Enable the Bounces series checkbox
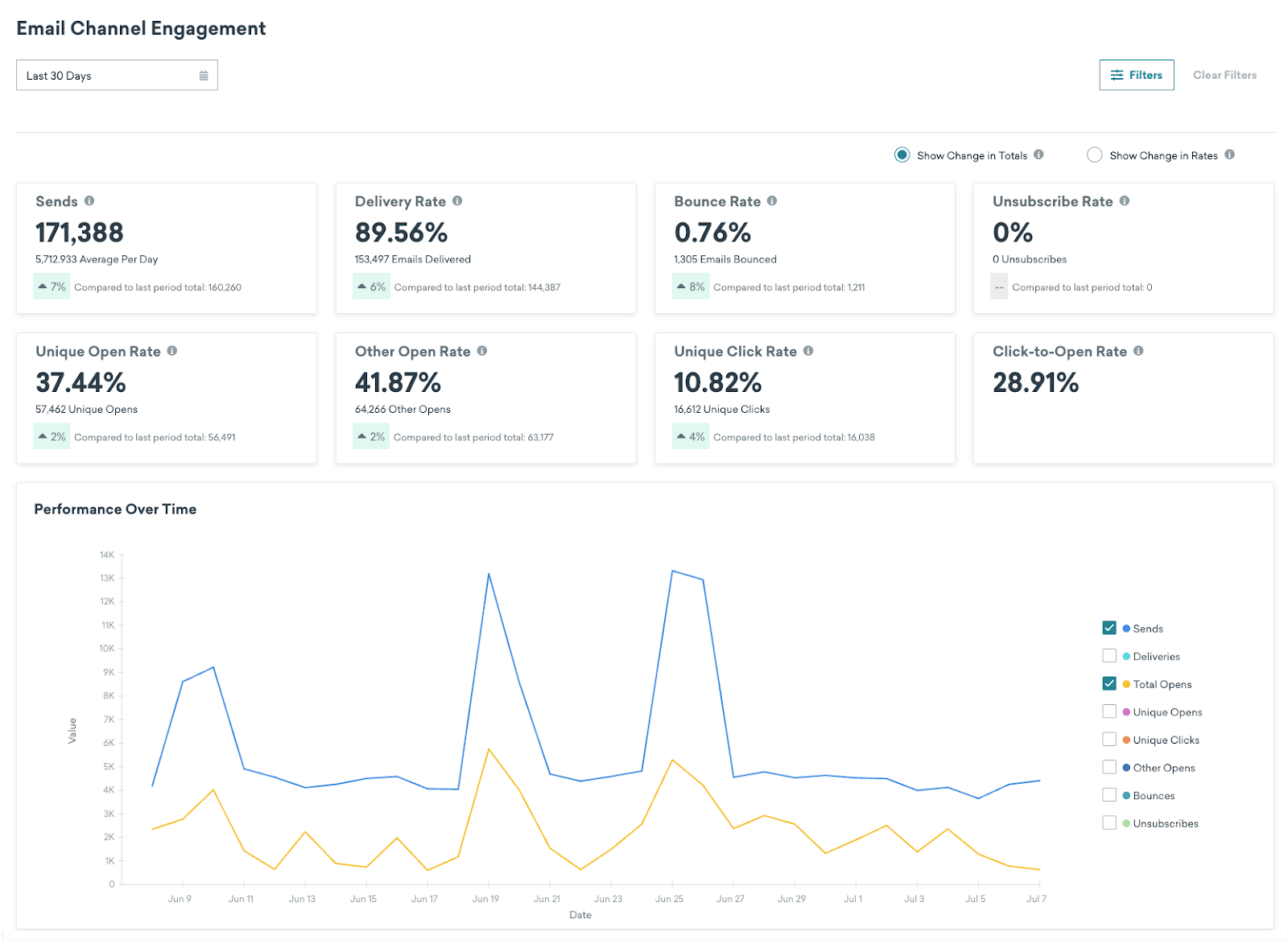Screen dimensions: 1288x940 pos(1108,795)
